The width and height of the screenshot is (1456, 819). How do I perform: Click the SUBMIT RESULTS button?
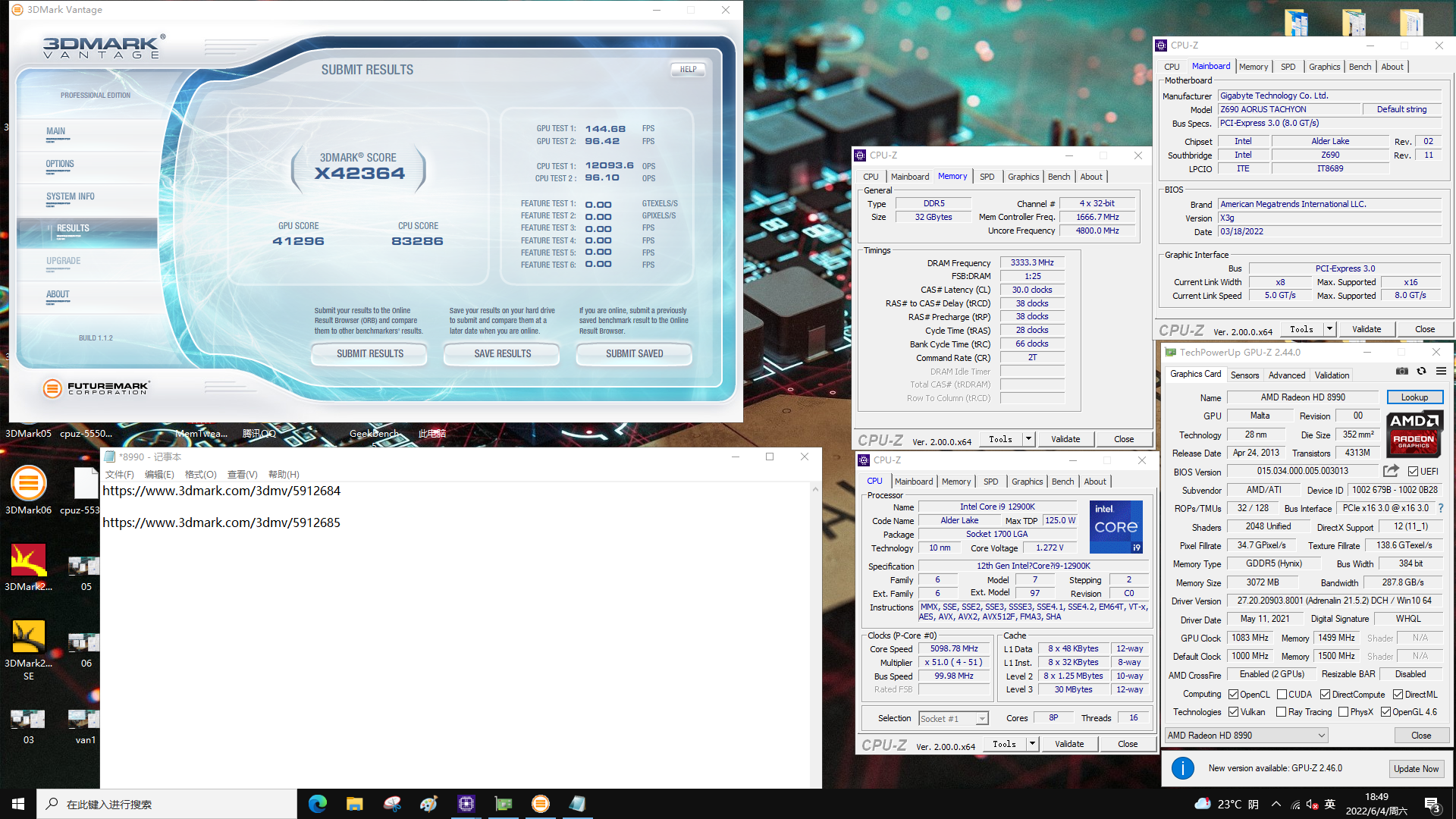pyautogui.click(x=370, y=354)
